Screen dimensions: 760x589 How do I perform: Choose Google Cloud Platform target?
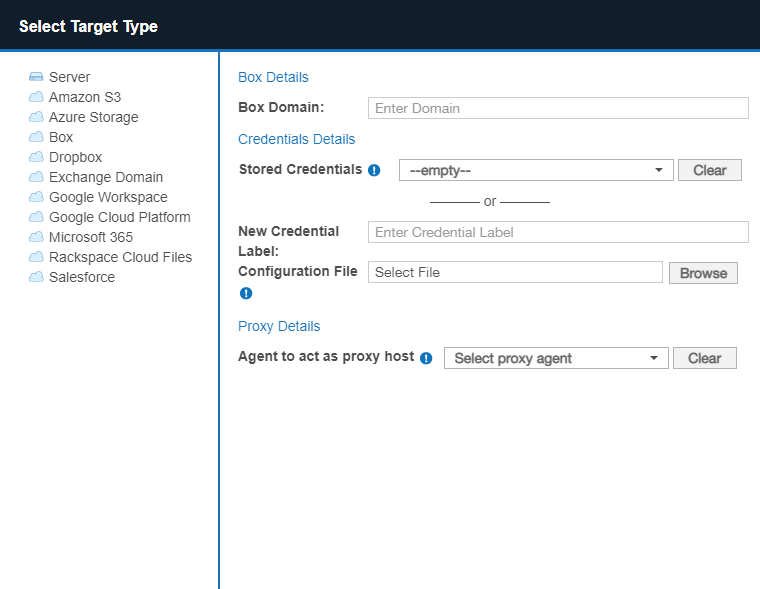(x=119, y=217)
